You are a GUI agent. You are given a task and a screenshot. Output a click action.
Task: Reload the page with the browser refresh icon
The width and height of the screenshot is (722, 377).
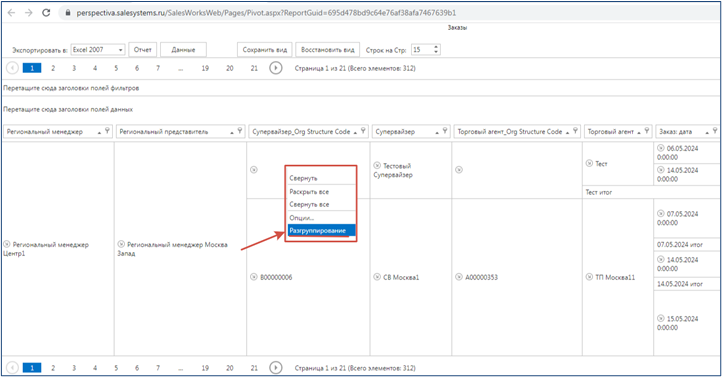coord(46,13)
